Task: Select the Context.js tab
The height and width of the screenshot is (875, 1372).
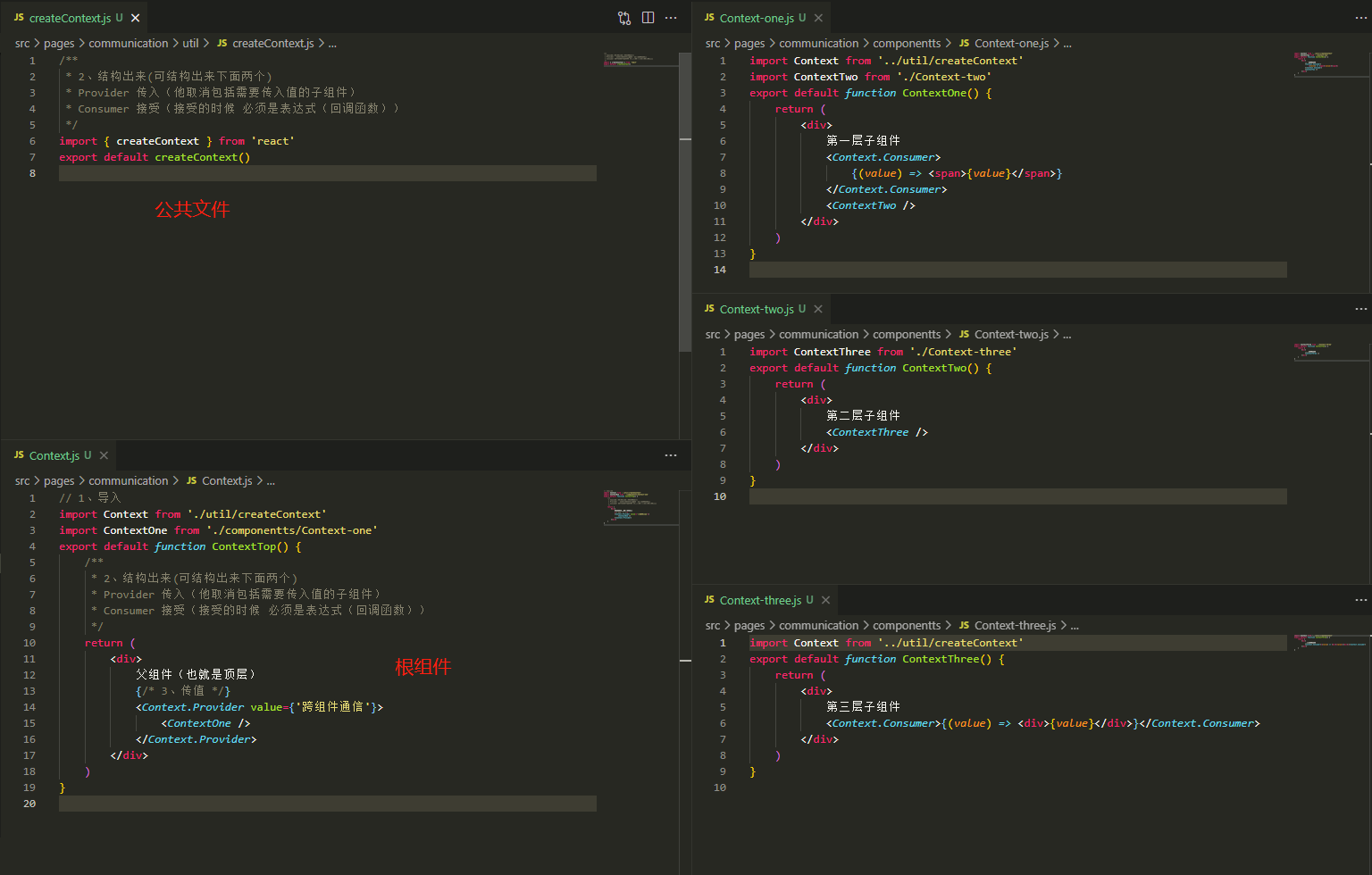Action: (59, 455)
